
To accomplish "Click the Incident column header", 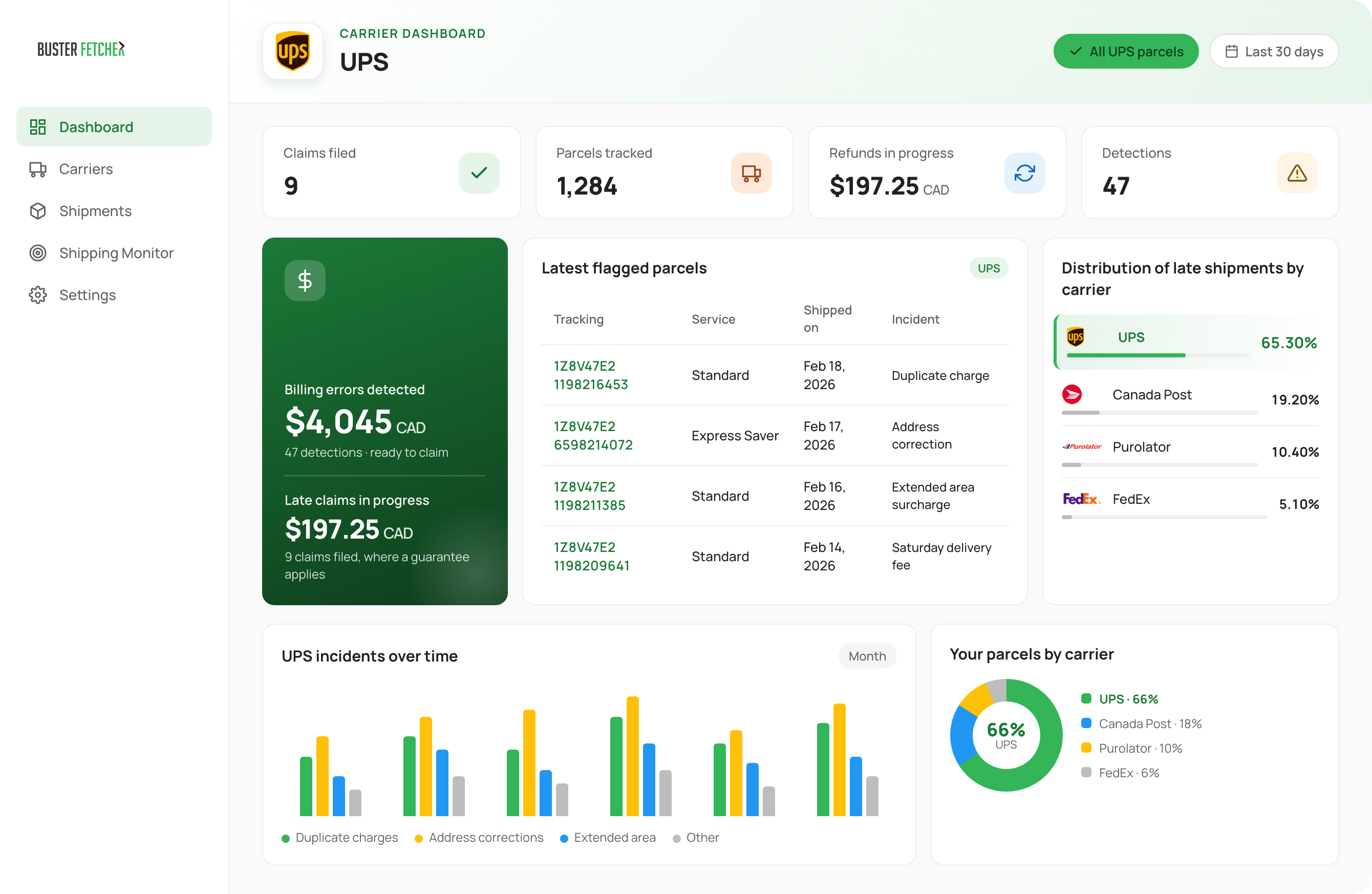I will tap(915, 320).
